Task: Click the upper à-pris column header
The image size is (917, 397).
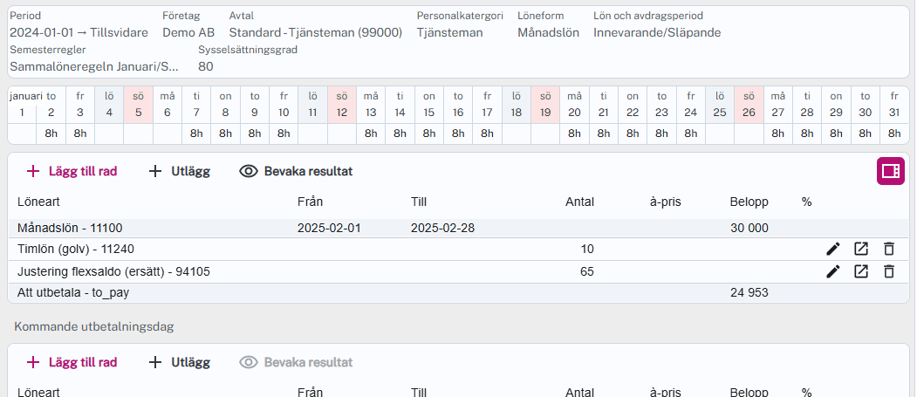Action: click(665, 202)
